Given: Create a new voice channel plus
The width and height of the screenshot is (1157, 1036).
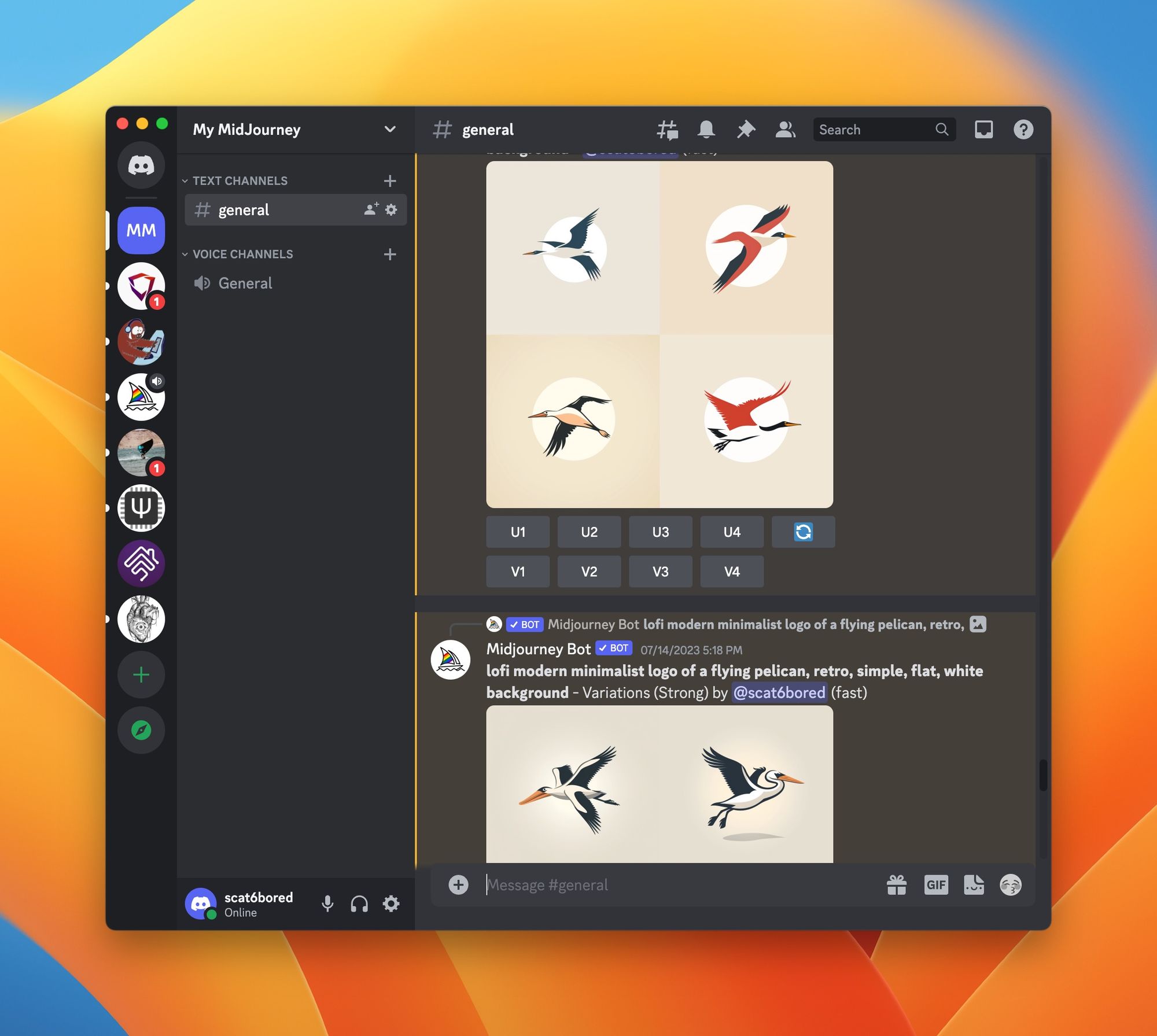Looking at the screenshot, I should coord(390,254).
